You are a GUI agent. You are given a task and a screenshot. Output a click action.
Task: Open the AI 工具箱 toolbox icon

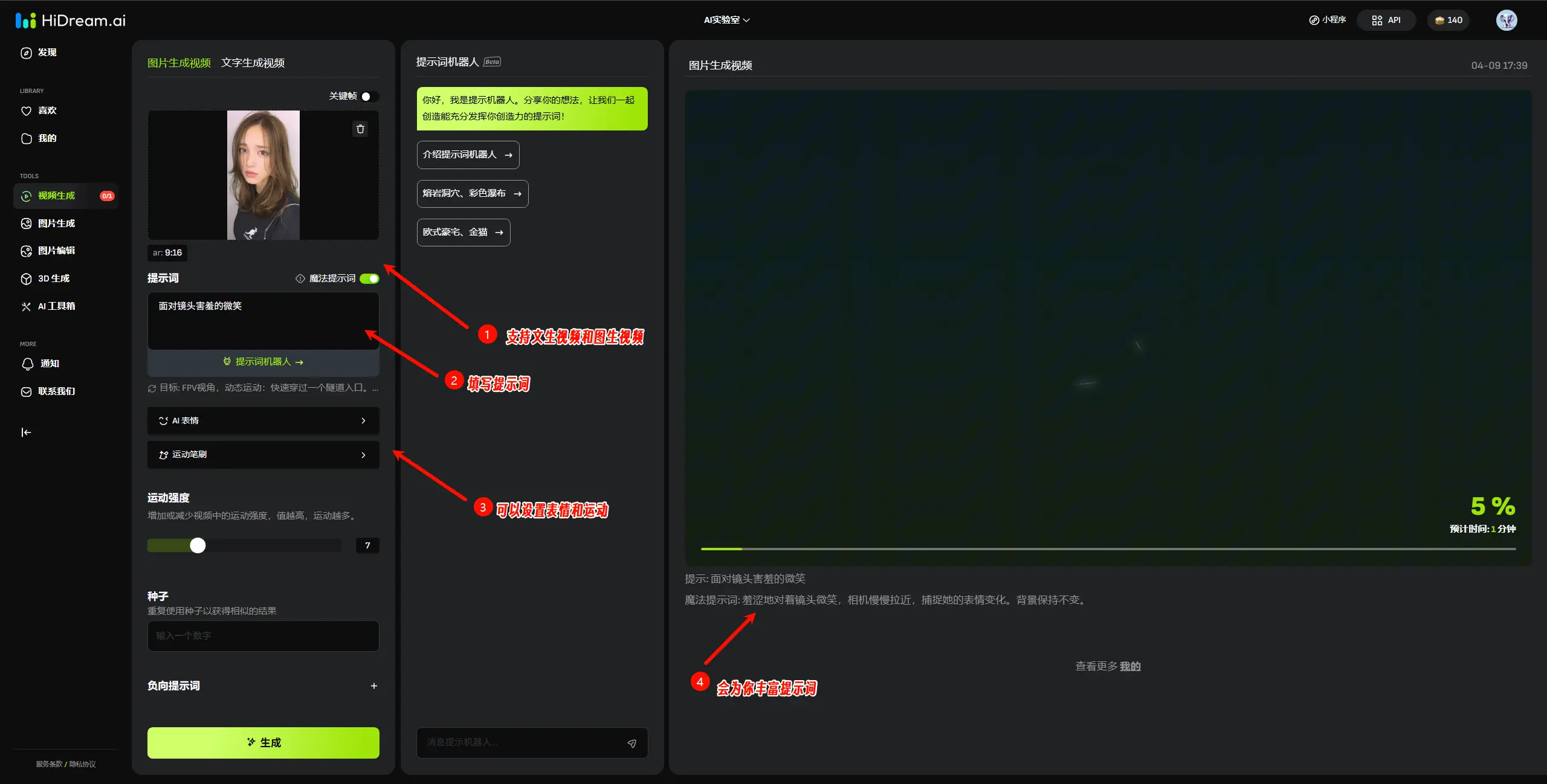[x=26, y=306]
